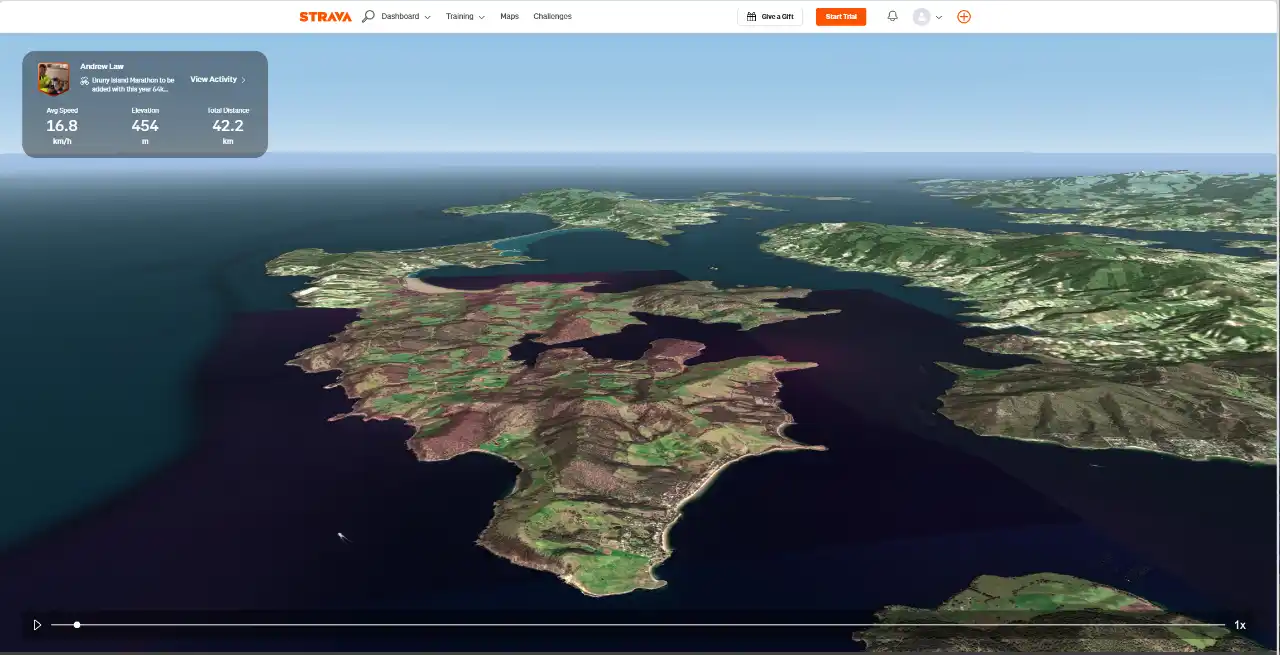Click the athlete photo thumbnail
Screen dimensions: 1280x655
tap(54, 78)
